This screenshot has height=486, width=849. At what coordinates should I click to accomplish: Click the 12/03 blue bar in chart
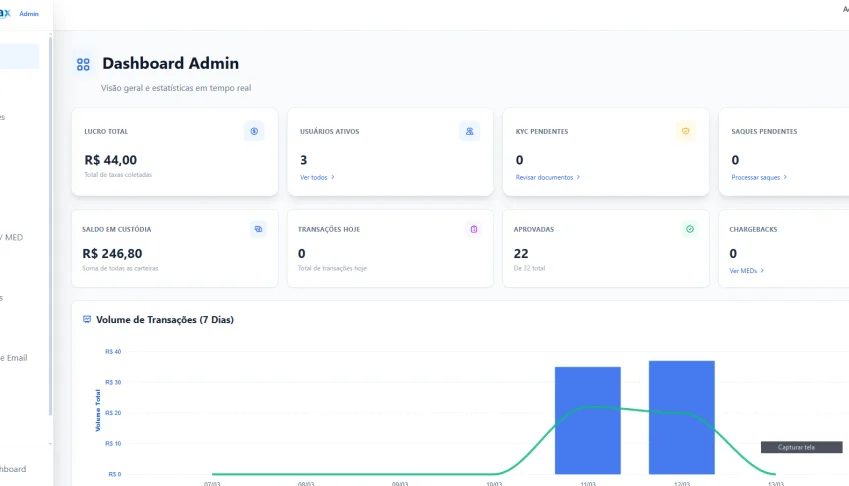682,417
